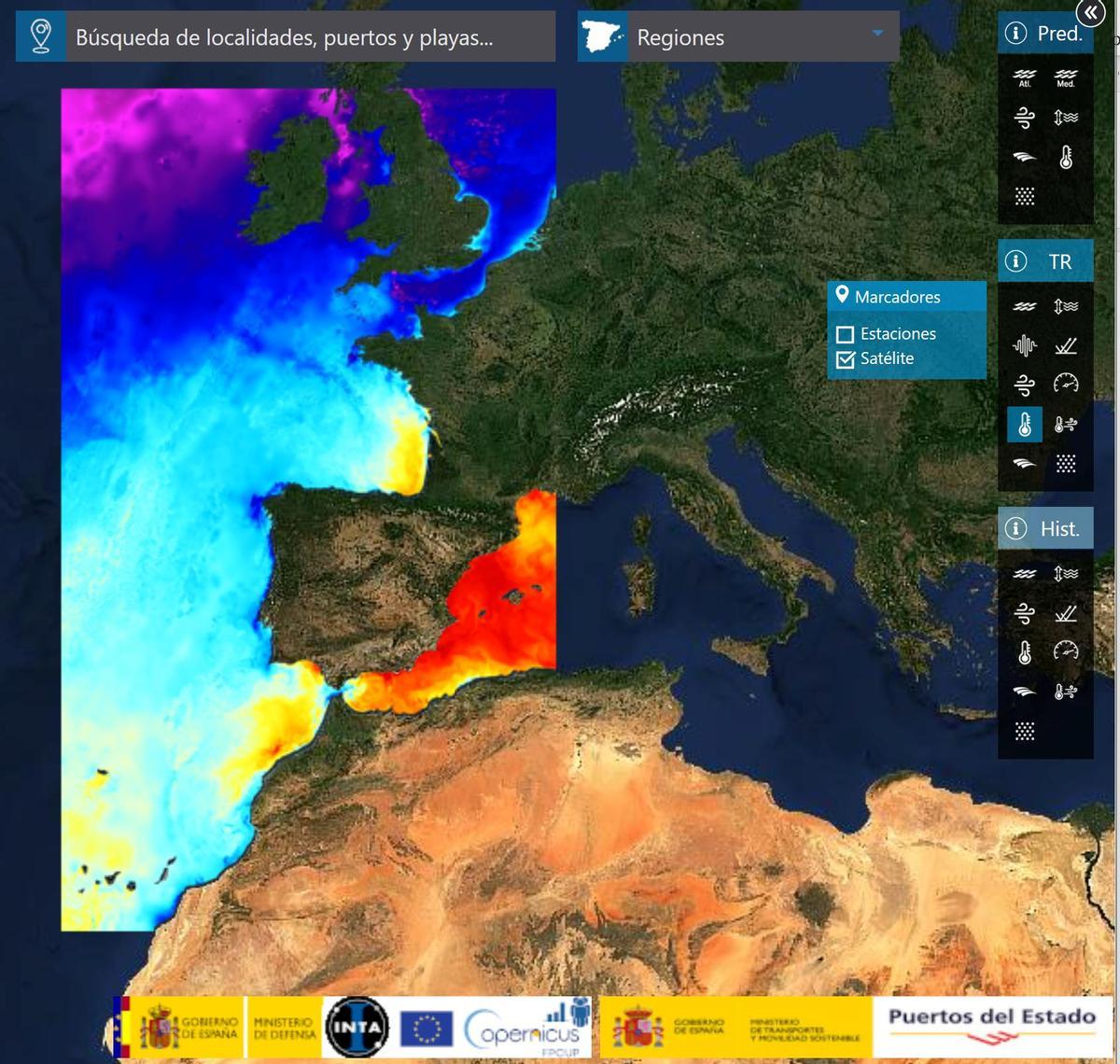Select currents icon in Pred panel
This screenshot has width=1120, height=1064.
(x=1024, y=157)
